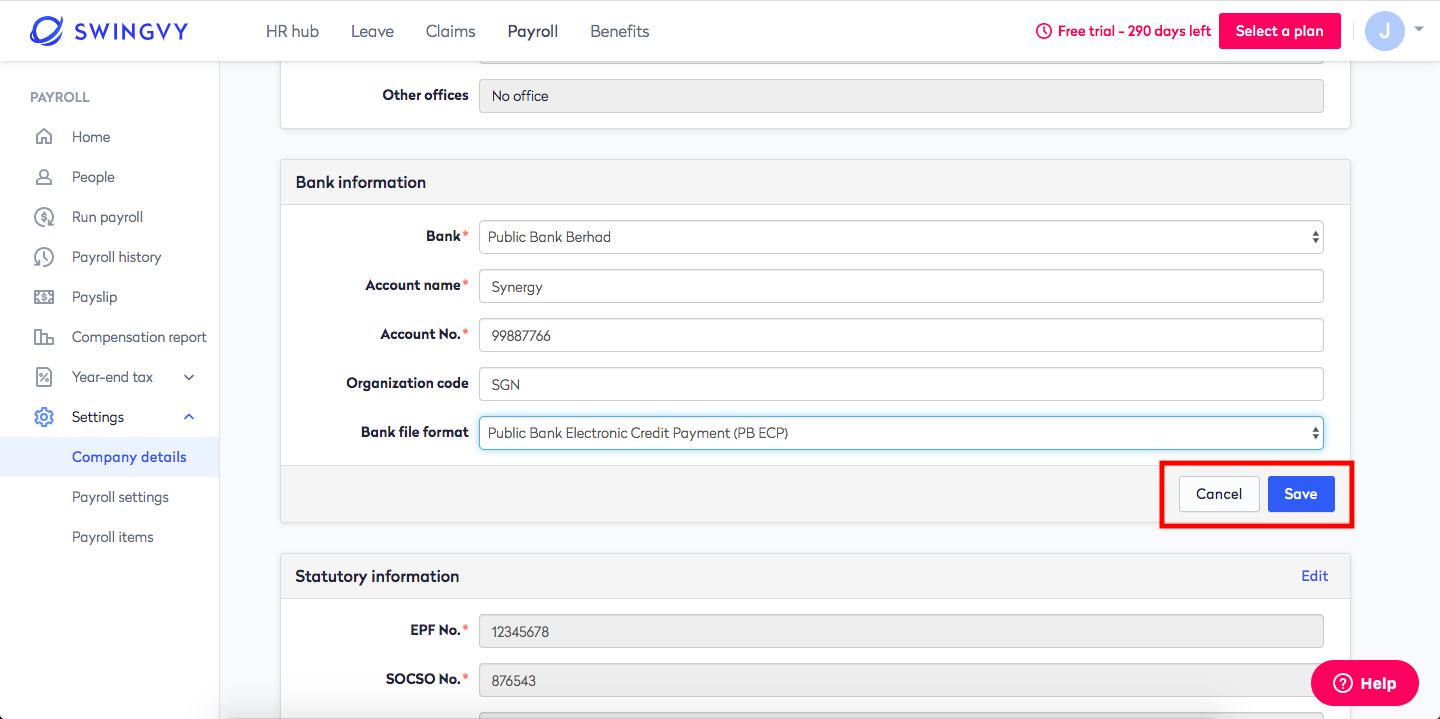Open the Benefits tab
The height and width of the screenshot is (719, 1440).
(x=620, y=31)
